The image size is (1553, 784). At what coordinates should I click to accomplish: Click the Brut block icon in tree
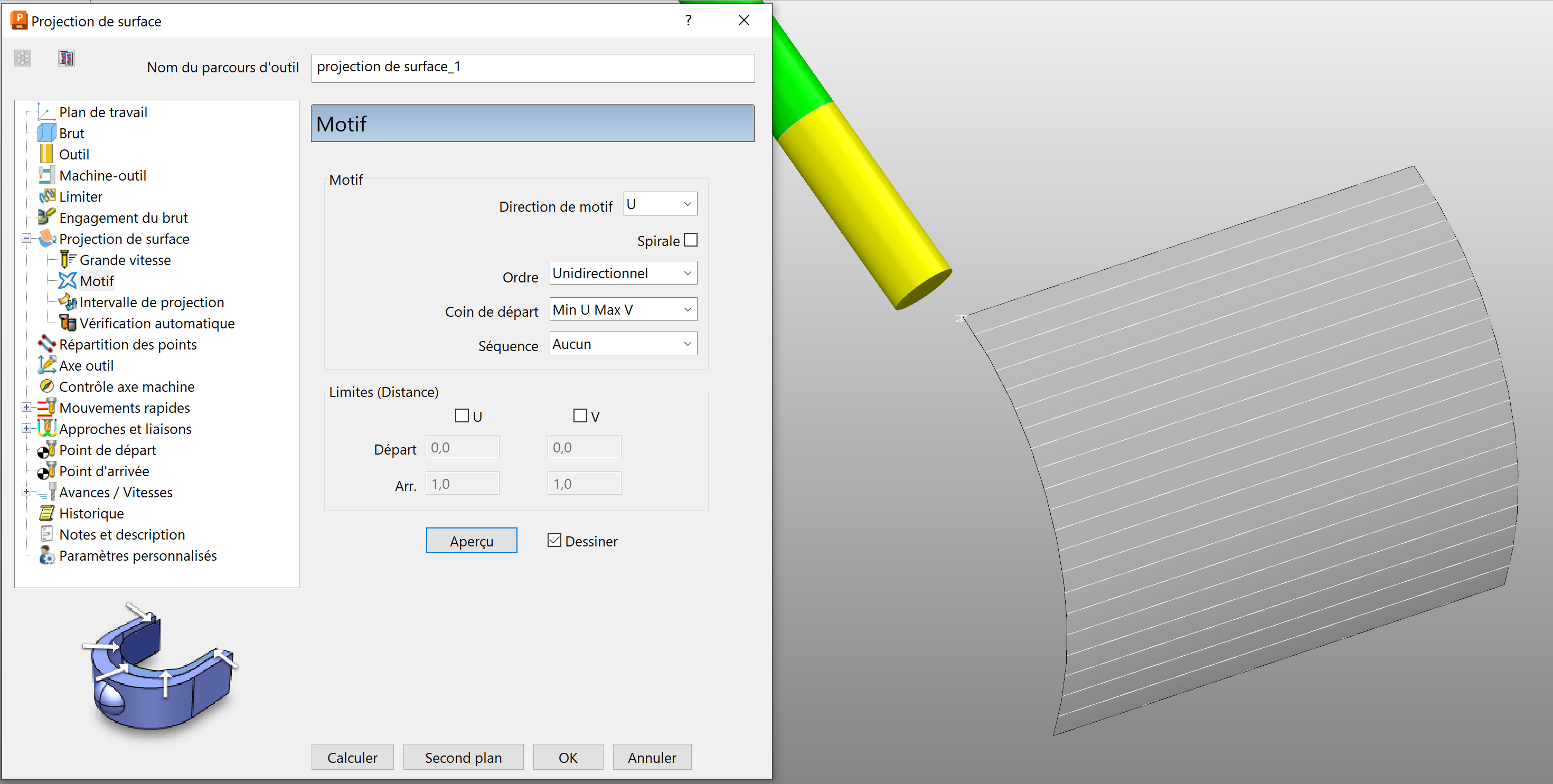point(46,133)
